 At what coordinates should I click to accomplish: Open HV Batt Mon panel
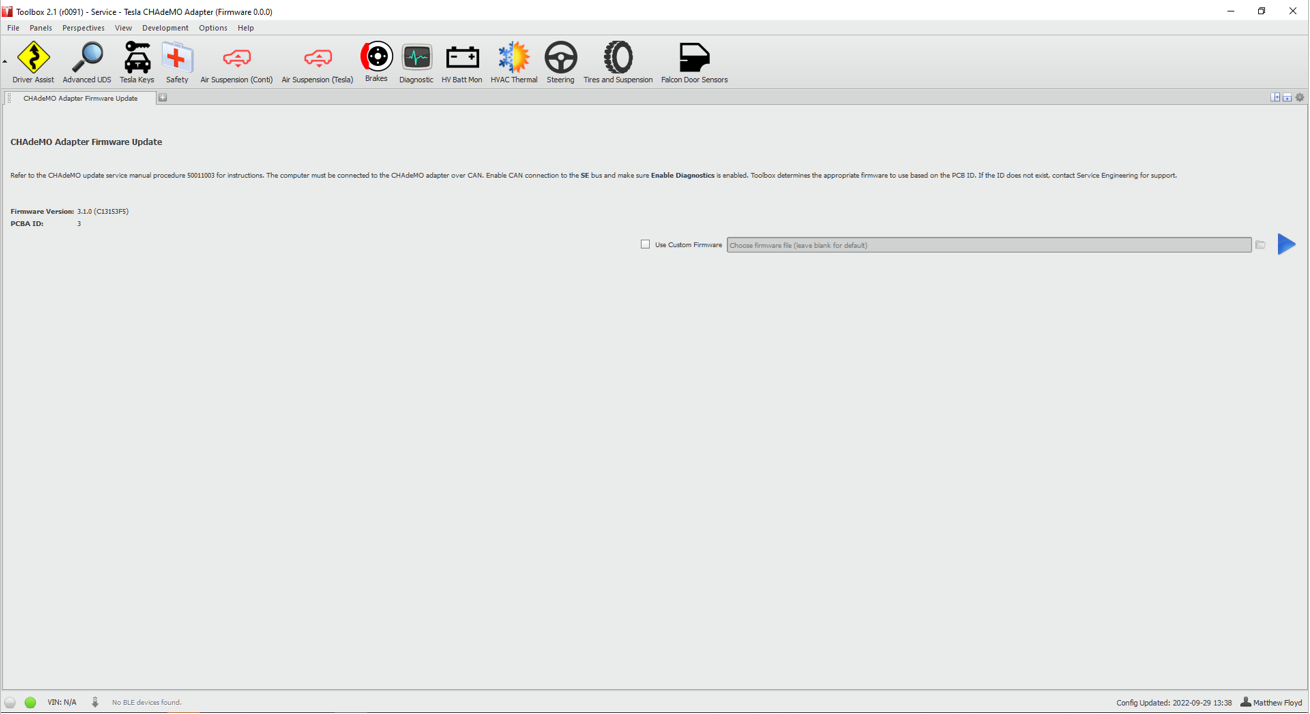462,63
